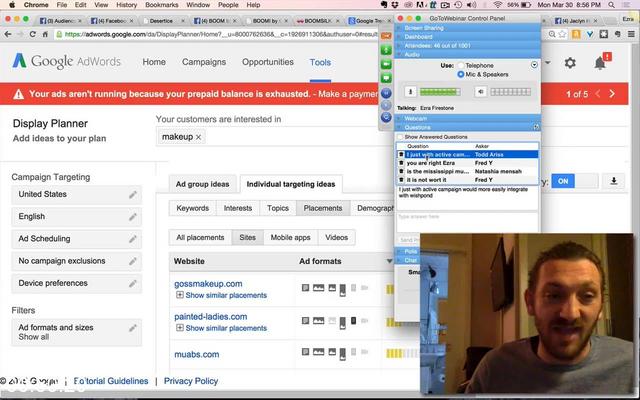Open macOS Spotlight search icon
The image size is (640, 400).
611,5
